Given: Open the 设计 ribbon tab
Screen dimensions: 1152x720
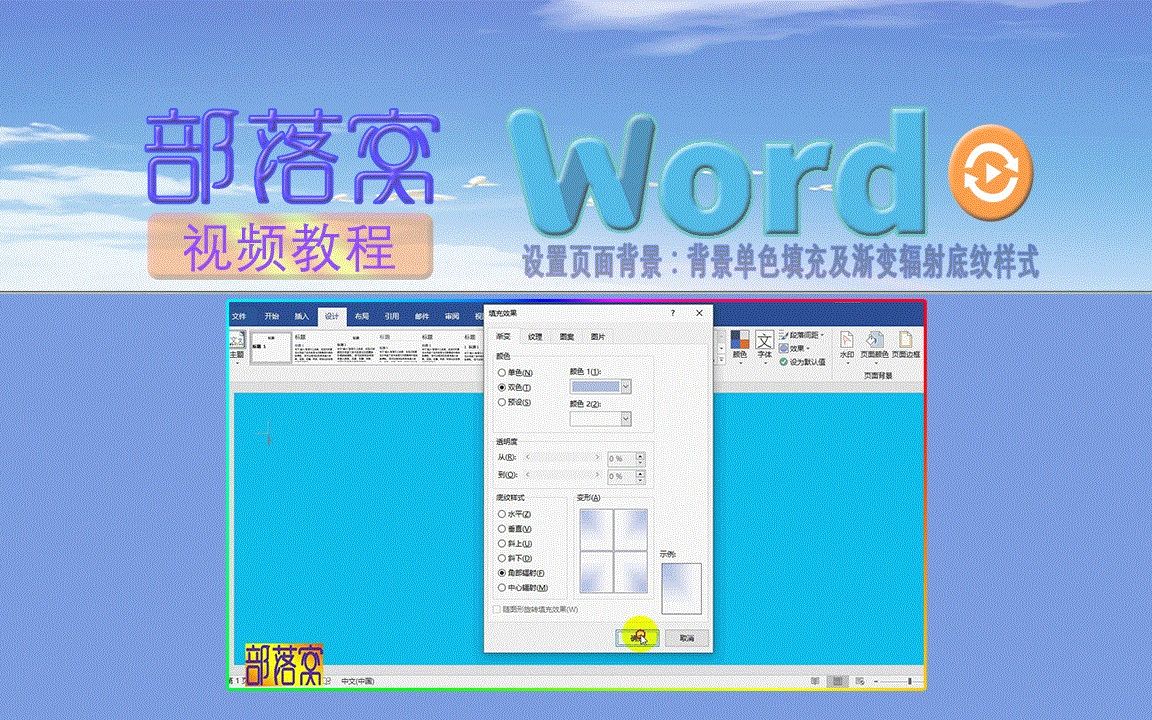Looking at the screenshot, I should point(333,314).
